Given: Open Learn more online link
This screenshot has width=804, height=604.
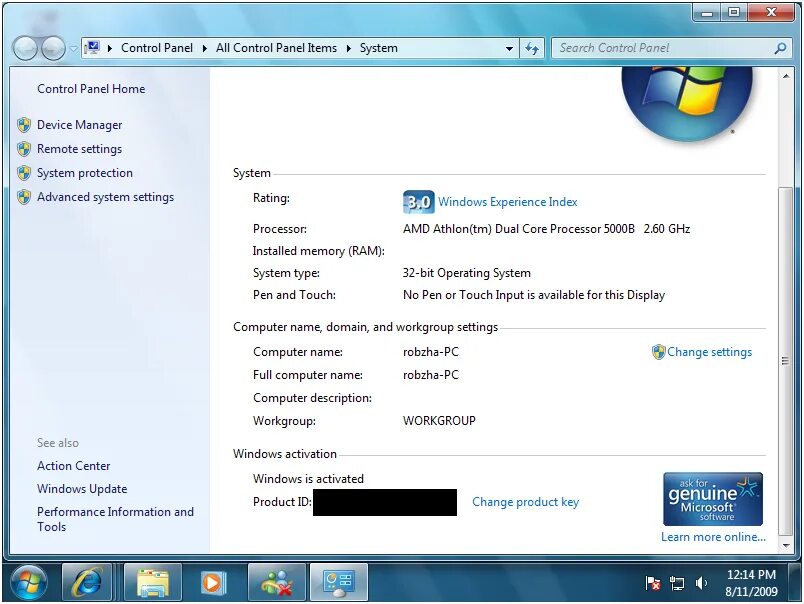Looking at the screenshot, I should click(x=713, y=537).
